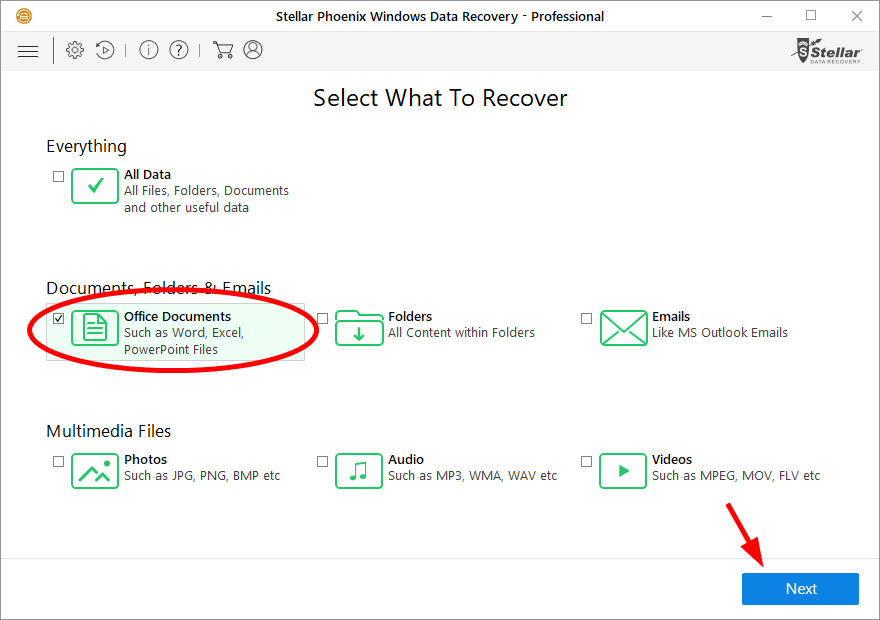
Task: Click "Like MS Outlook Emails" text
Action: coord(719,333)
